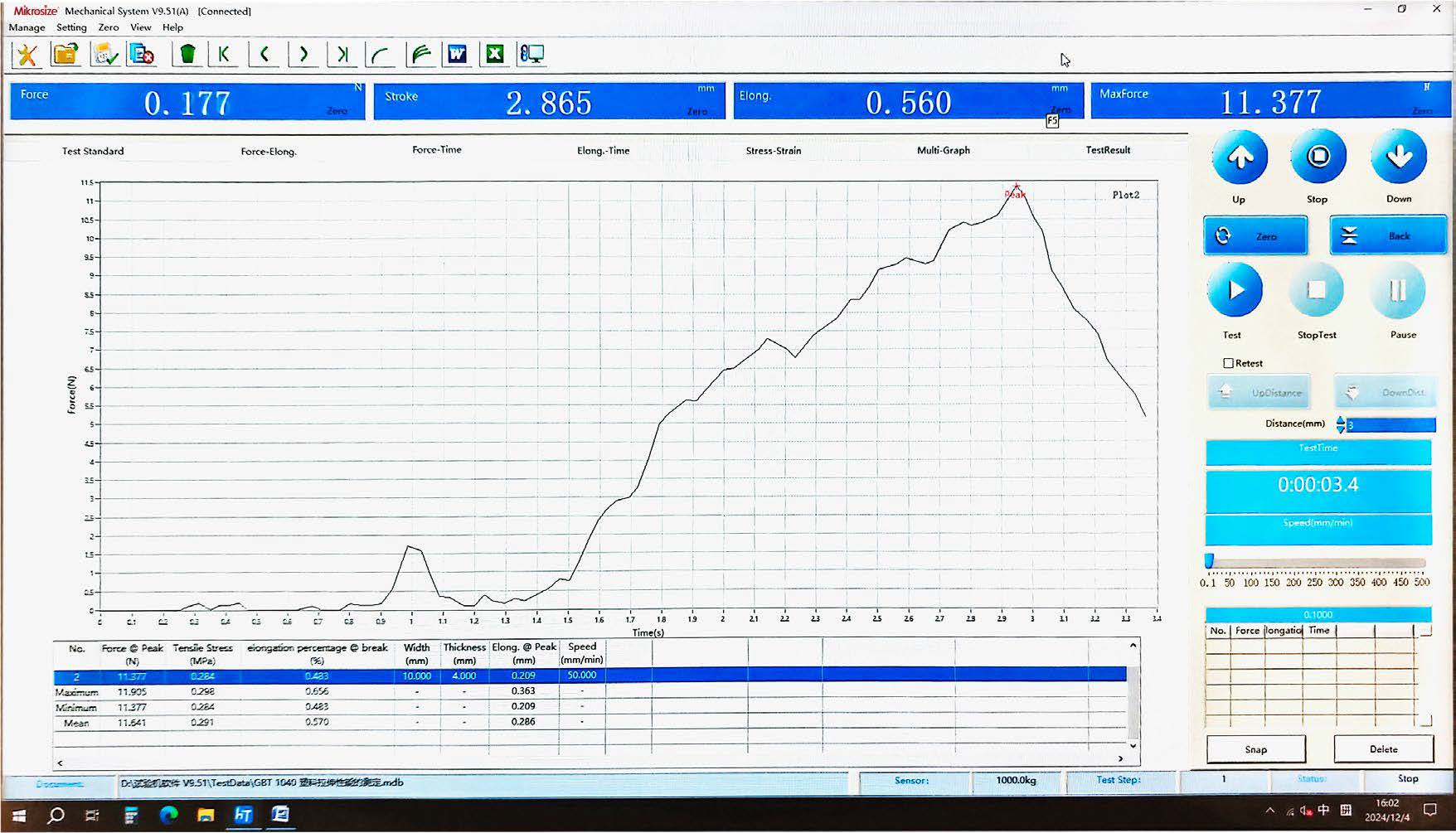Viewport: 1456px width, 833px height.
Task: Jump to last record toolbar icon
Action: (342, 53)
